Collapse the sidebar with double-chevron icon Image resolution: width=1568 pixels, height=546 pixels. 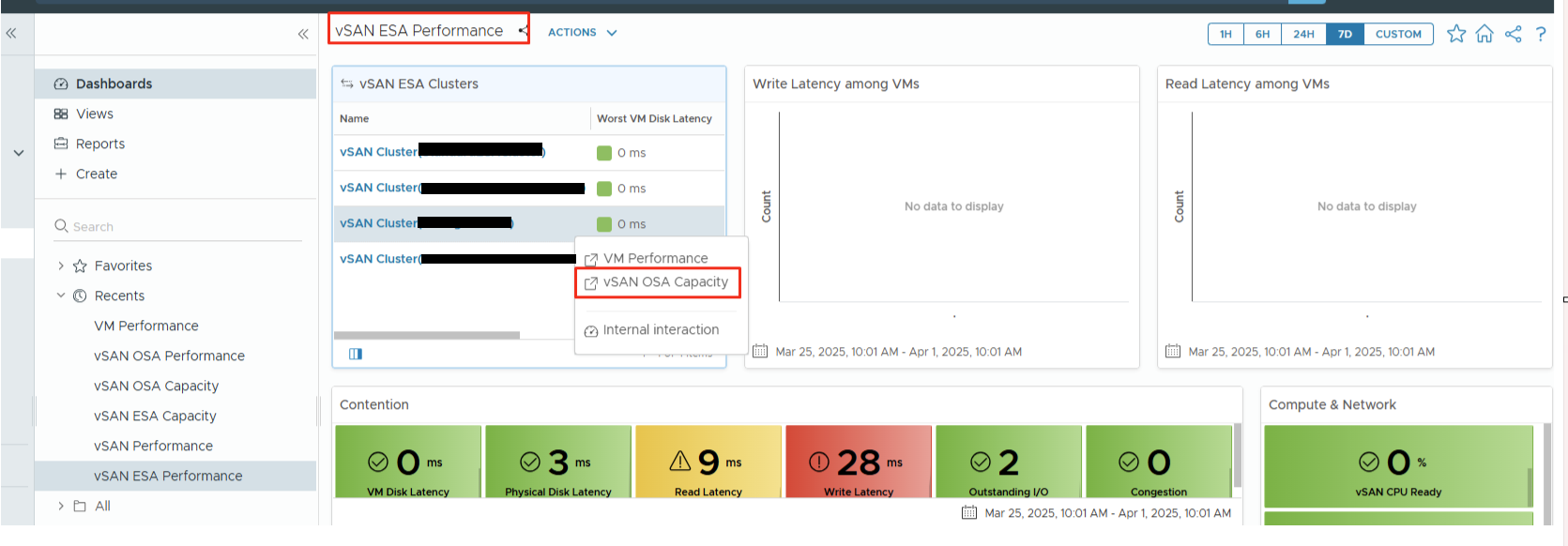(303, 34)
